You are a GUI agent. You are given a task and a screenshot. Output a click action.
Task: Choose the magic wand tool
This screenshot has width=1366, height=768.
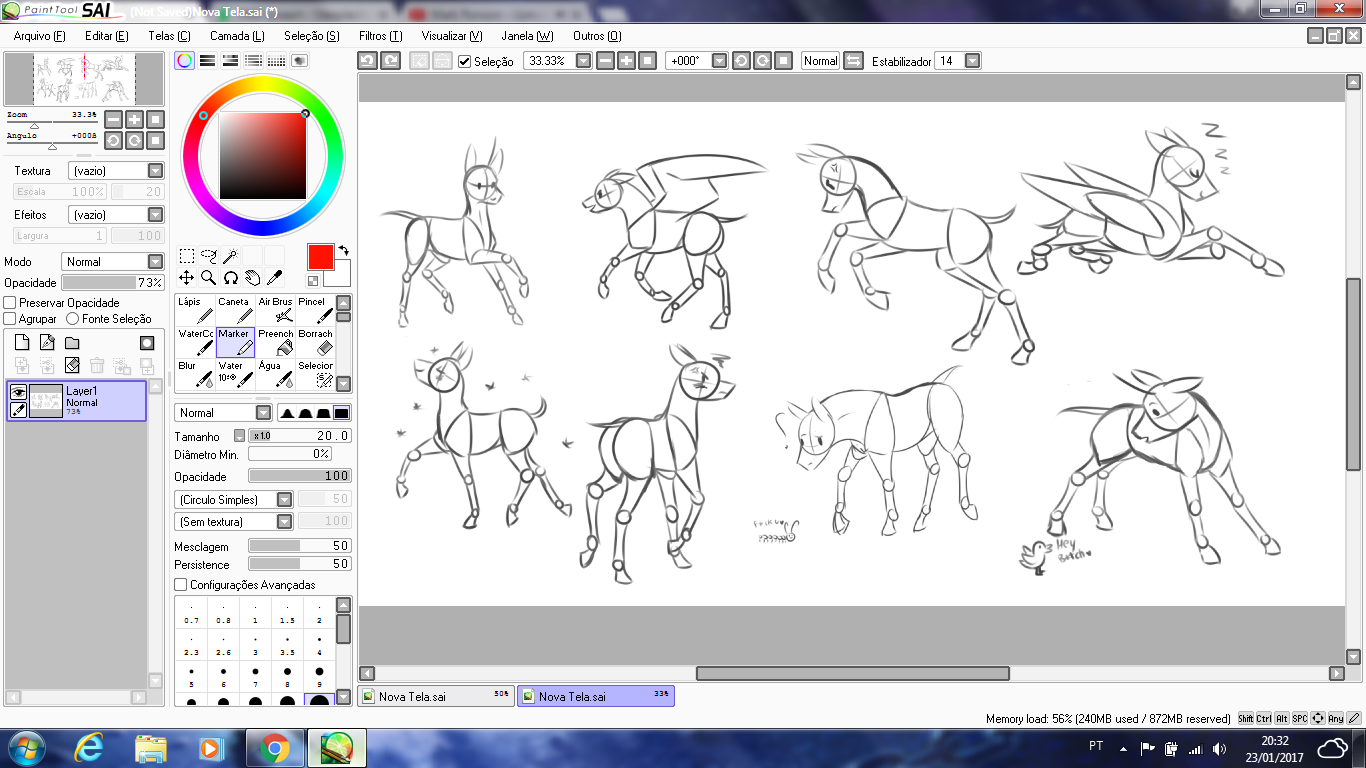(x=231, y=256)
